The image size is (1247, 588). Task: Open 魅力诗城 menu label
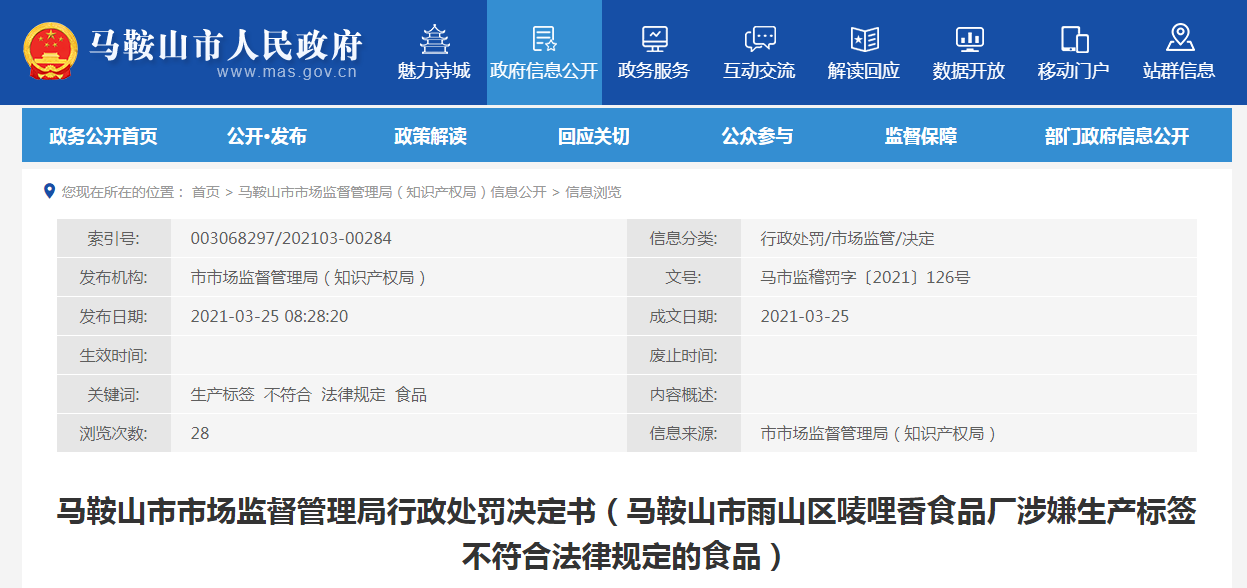tap(434, 71)
